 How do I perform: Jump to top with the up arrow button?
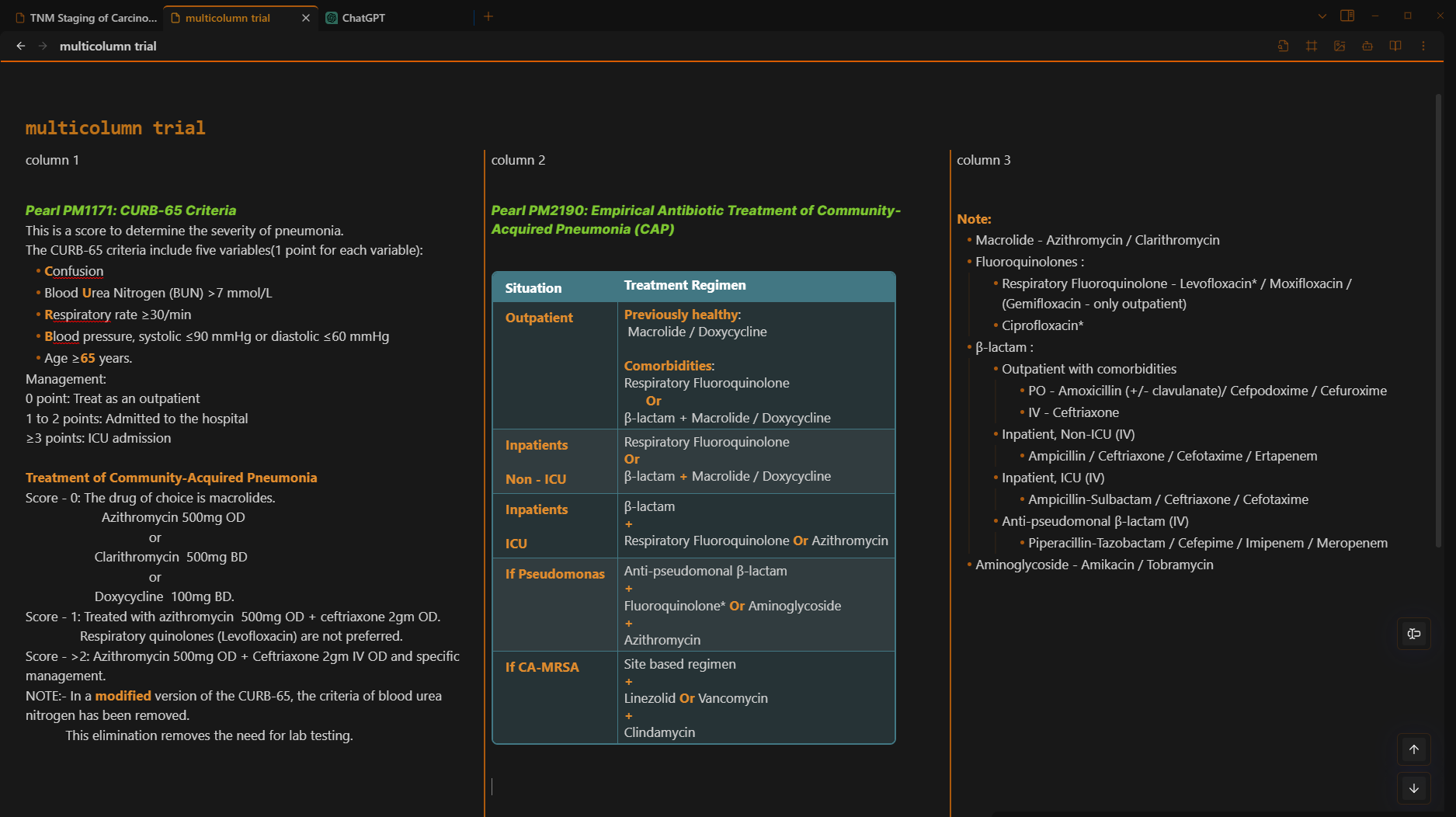pyautogui.click(x=1414, y=749)
